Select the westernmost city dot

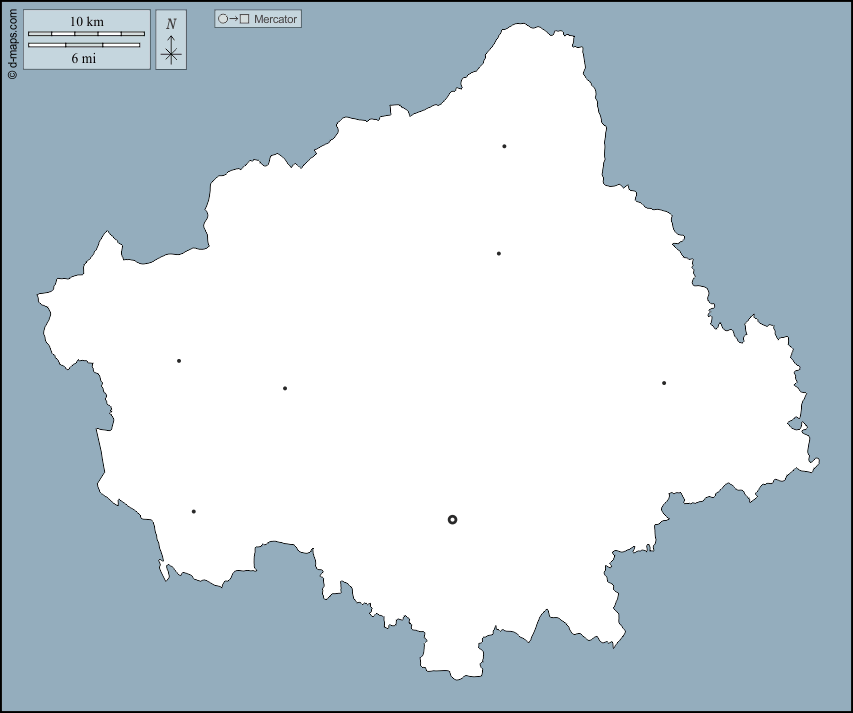tap(179, 361)
